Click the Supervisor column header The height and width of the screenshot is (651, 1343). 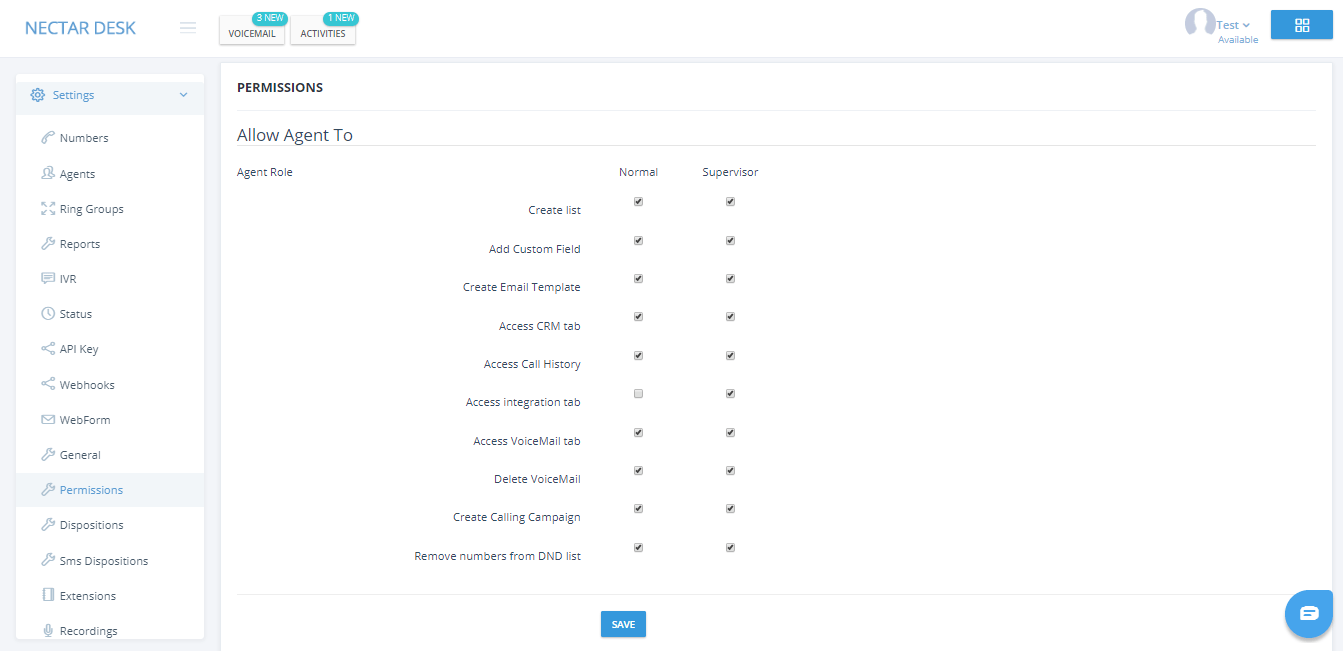(x=730, y=172)
